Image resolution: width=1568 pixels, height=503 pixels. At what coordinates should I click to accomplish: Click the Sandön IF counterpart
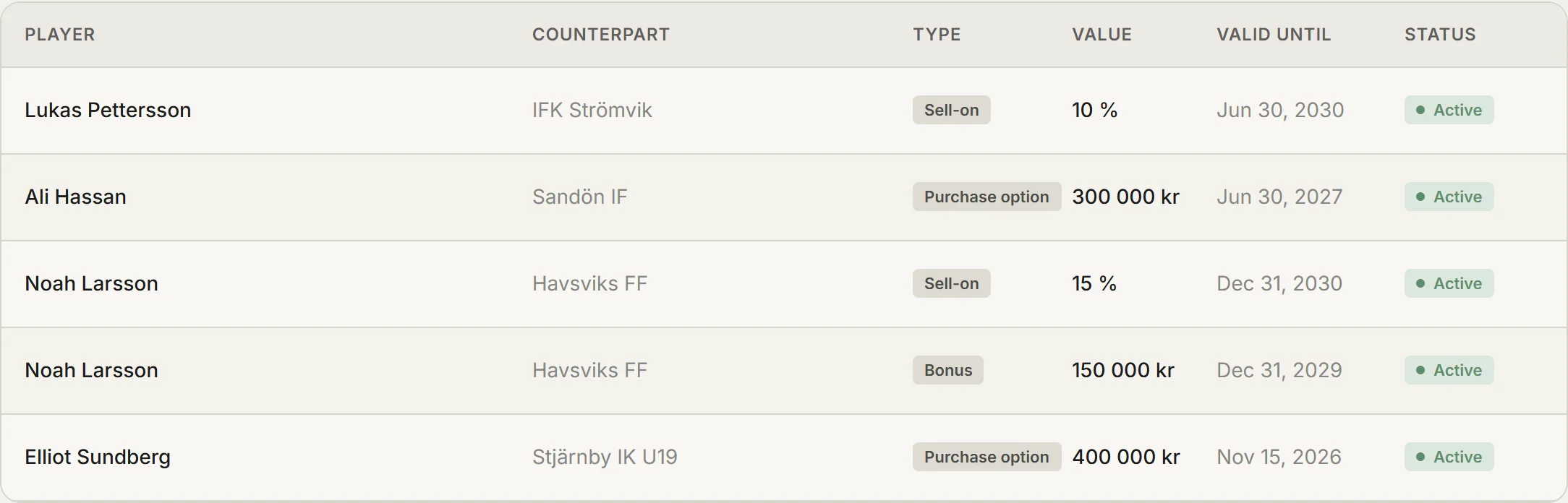point(579,197)
